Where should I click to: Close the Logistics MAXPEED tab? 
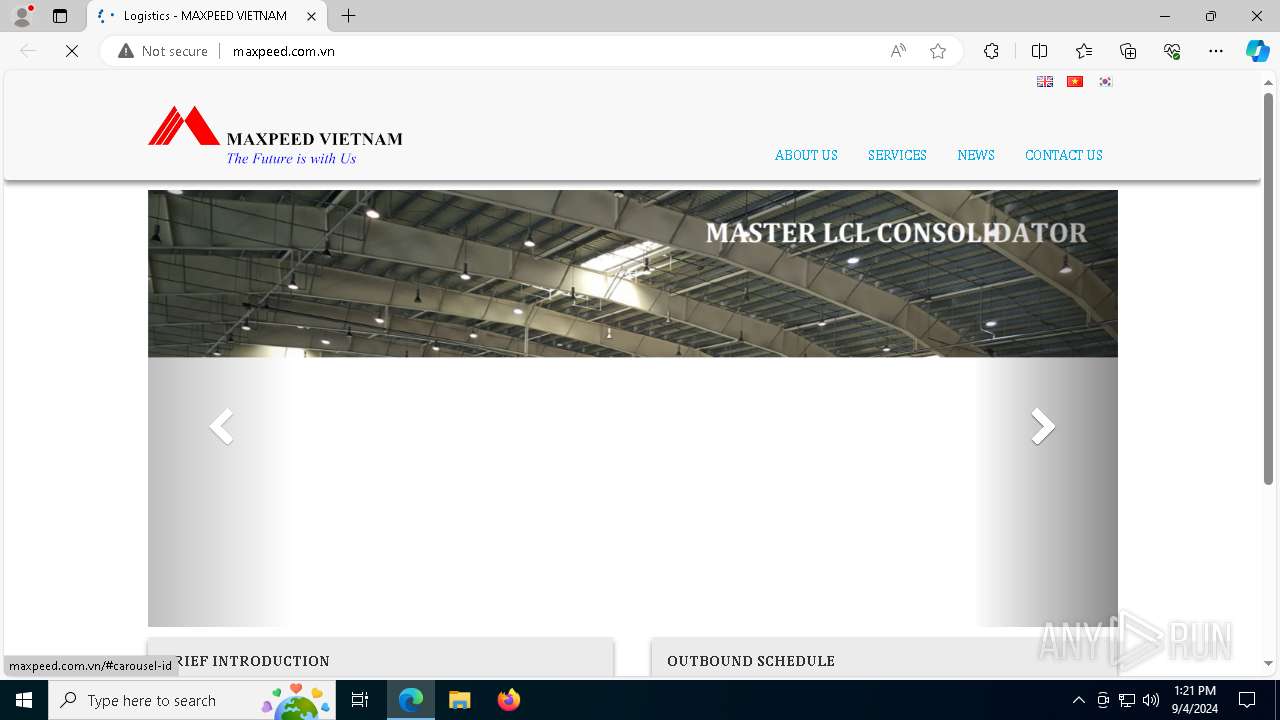(x=311, y=16)
